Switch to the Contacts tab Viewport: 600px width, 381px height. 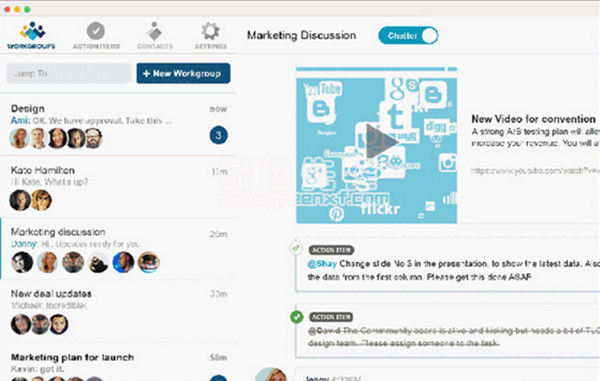pyautogui.click(x=155, y=36)
